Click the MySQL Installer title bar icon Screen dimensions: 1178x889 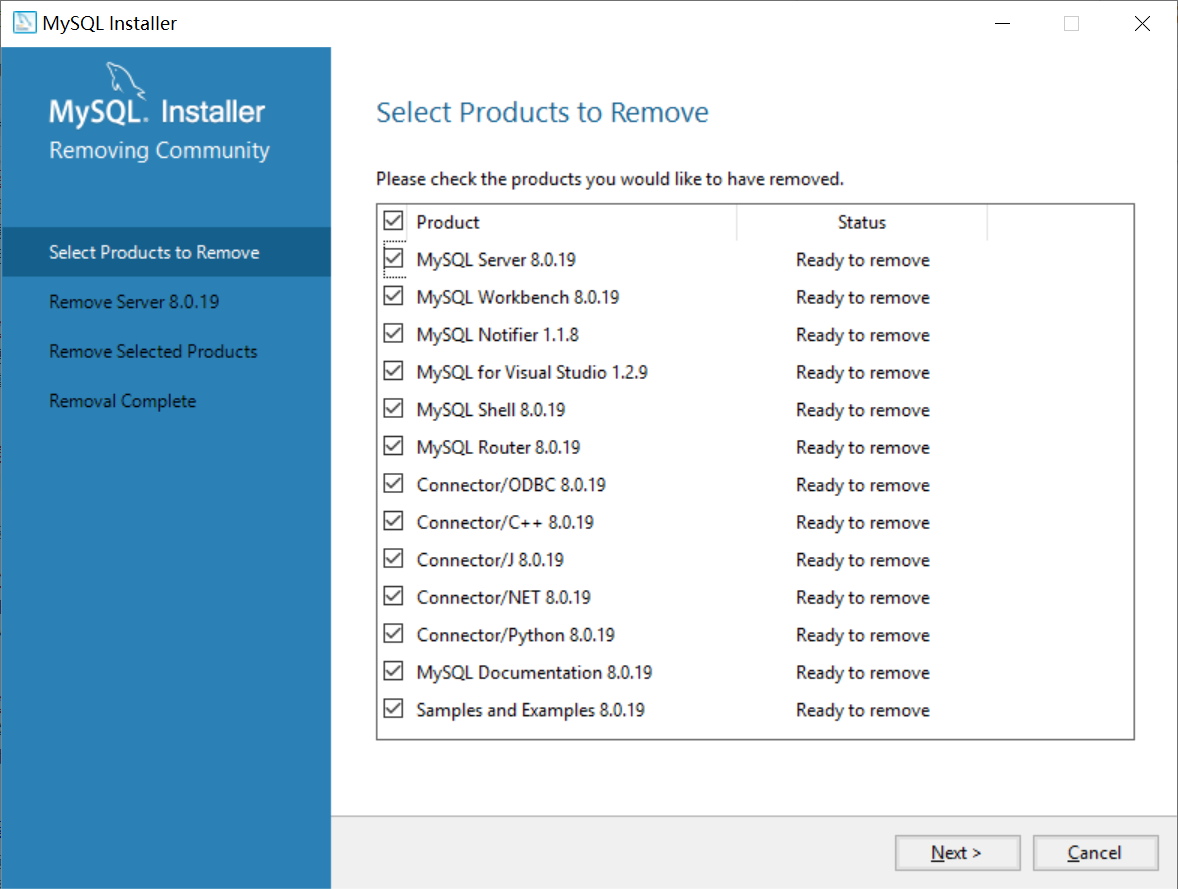pos(24,23)
